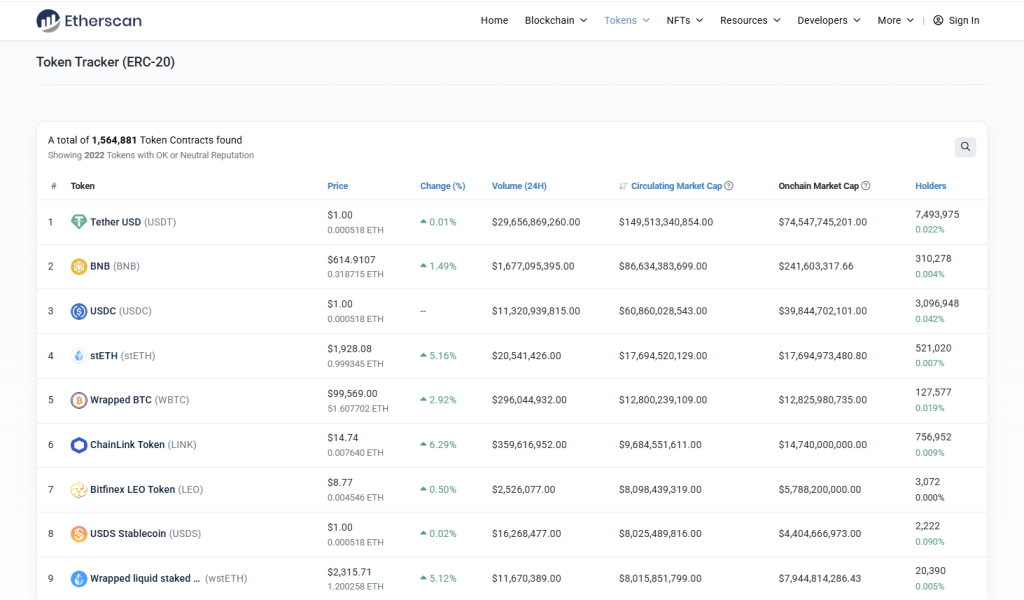Open Bitfinex LEO Token (LEO) page
The image size is (1024, 600).
146,490
